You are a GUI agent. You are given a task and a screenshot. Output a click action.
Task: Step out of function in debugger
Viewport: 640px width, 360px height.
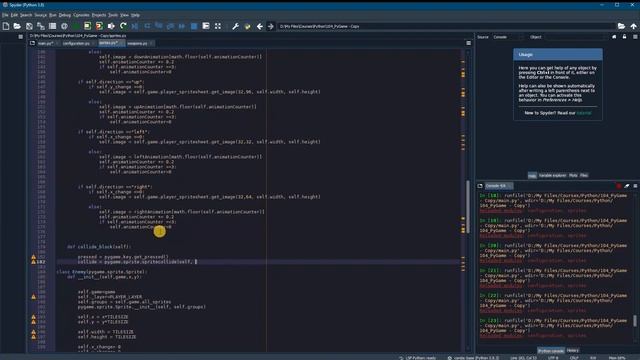[170, 26]
